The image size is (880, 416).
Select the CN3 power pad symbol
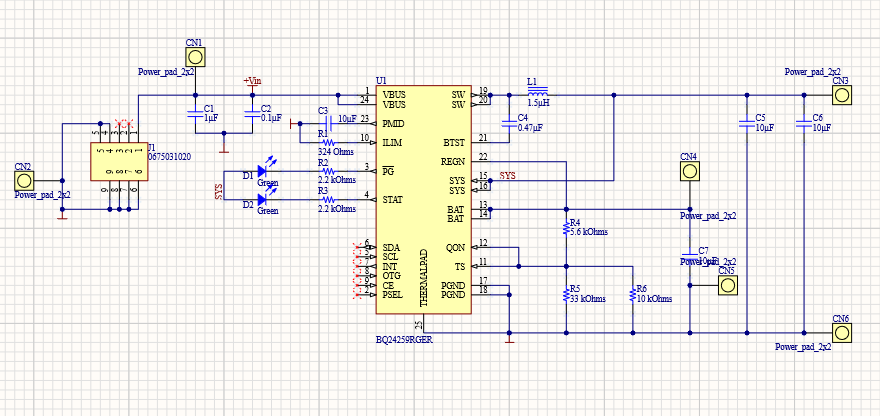click(x=841, y=95)
